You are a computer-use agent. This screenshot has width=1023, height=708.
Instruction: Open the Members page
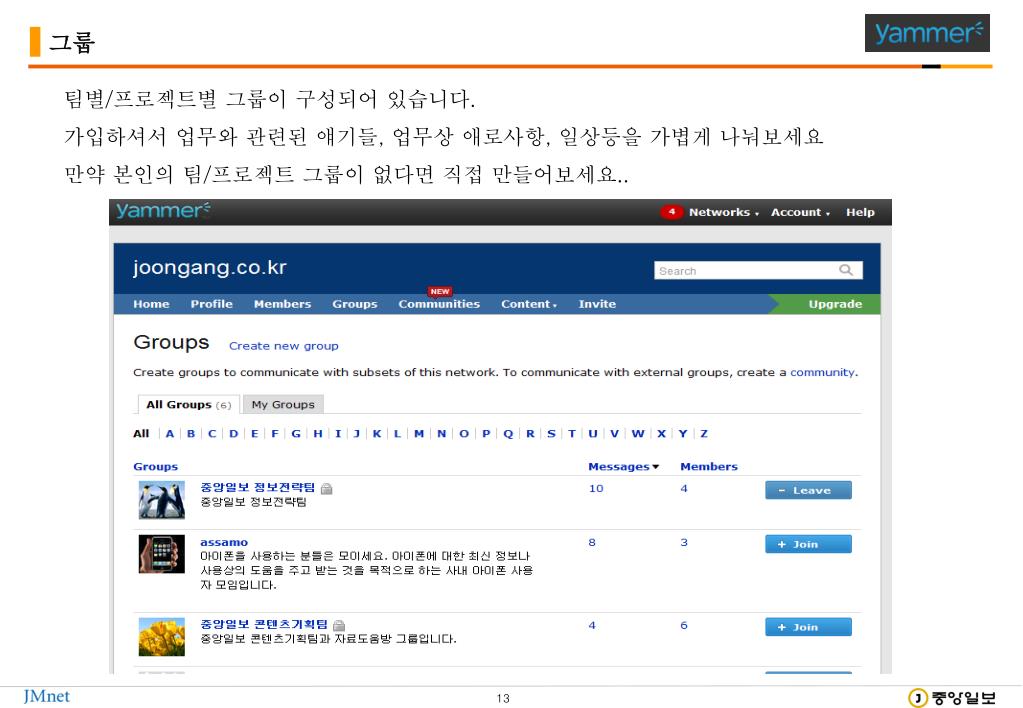(x=282, y=304)
